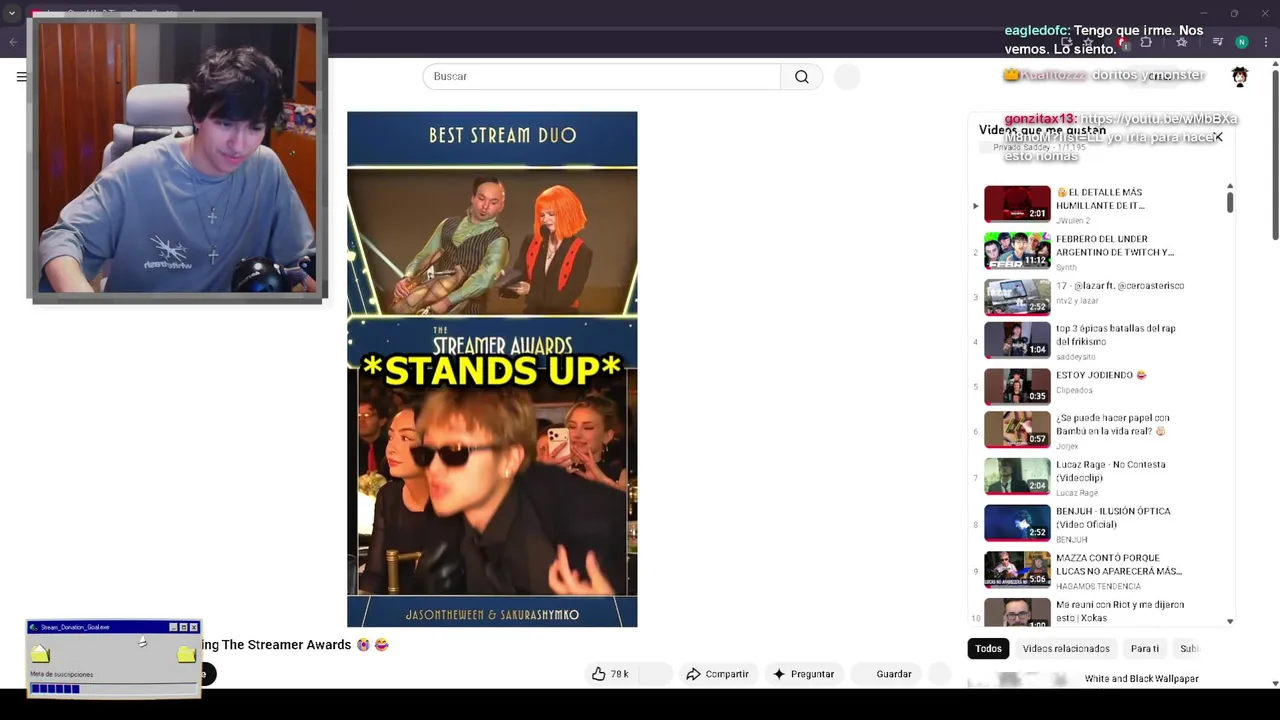Open the red extension icon with badge
Screen dimensions: 1280x720
(1124, 43)
